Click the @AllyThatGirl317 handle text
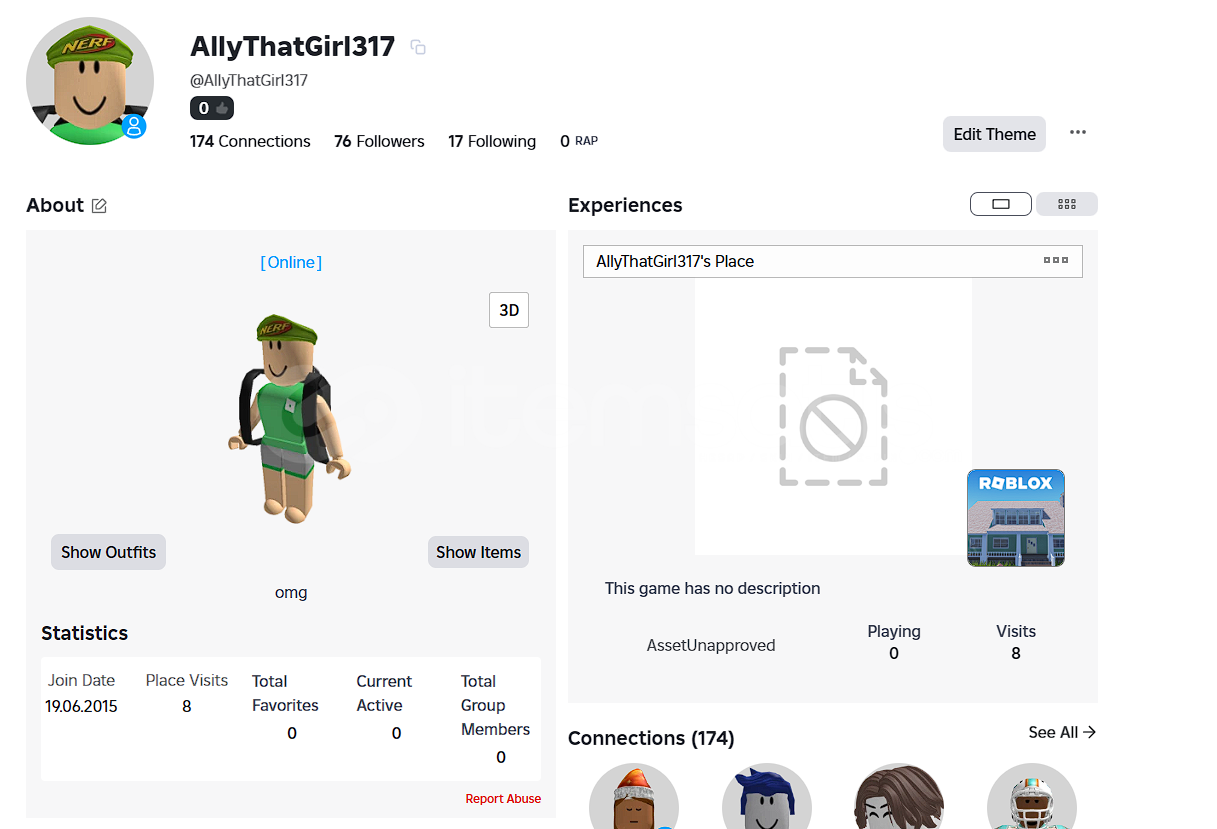 coord(249,81)
